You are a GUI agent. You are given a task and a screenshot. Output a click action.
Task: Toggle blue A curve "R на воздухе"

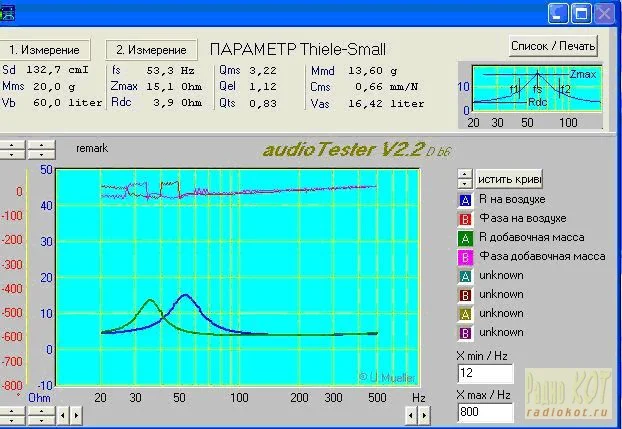(464, 199)
